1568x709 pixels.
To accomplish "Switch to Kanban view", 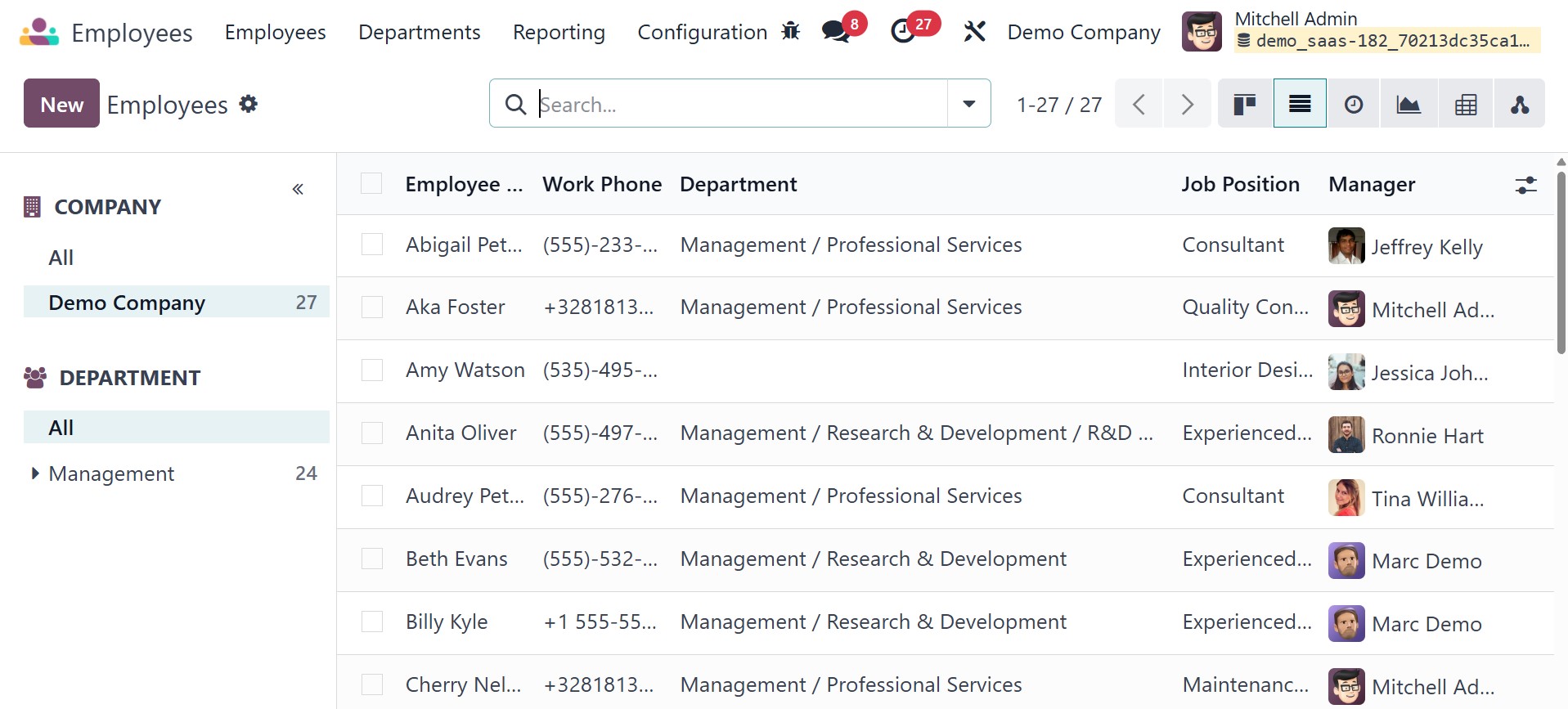I will pyautogui.click(x=1245, y=104).
